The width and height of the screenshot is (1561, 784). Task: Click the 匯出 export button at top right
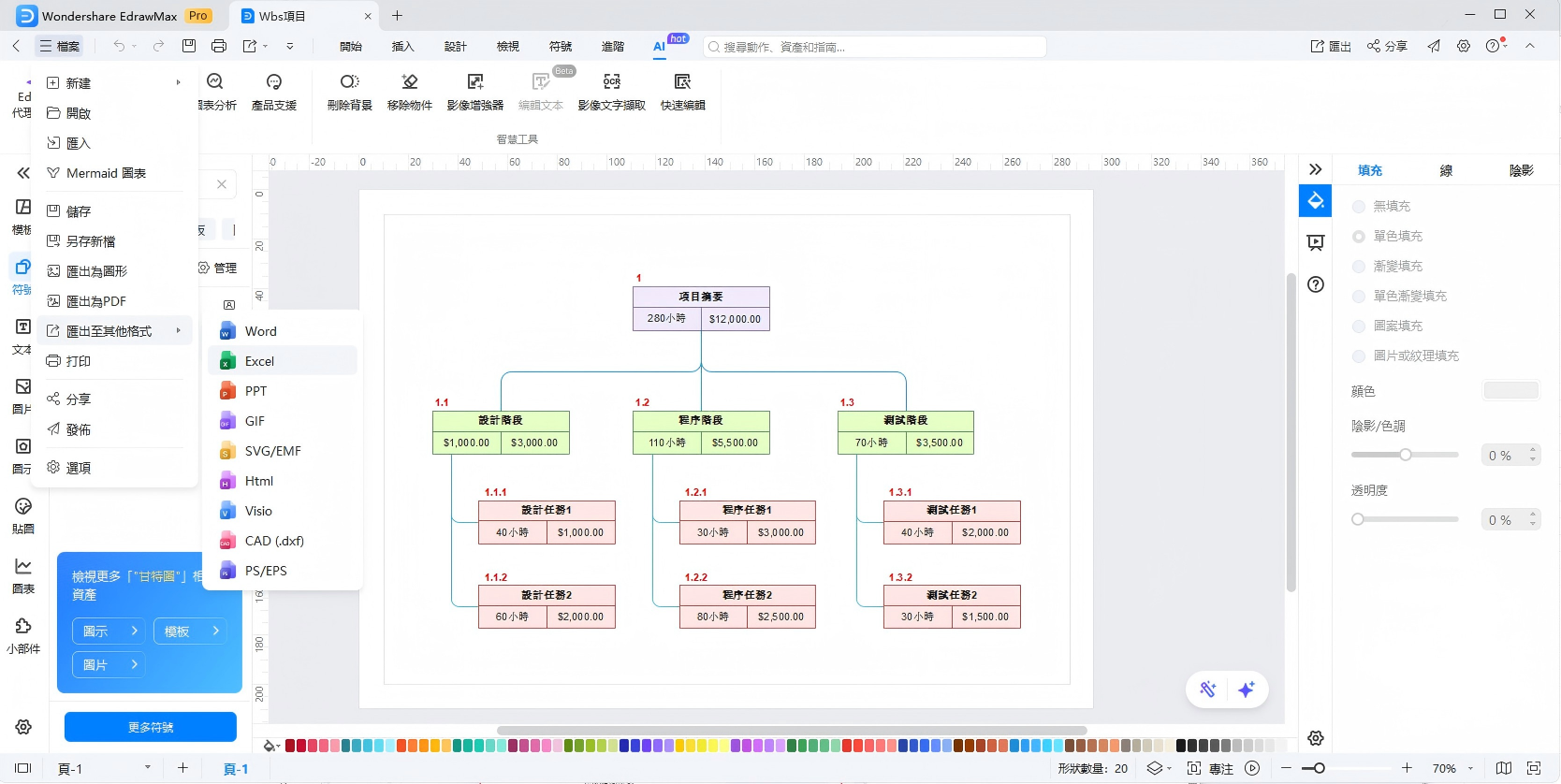[x=1330, y=46]
